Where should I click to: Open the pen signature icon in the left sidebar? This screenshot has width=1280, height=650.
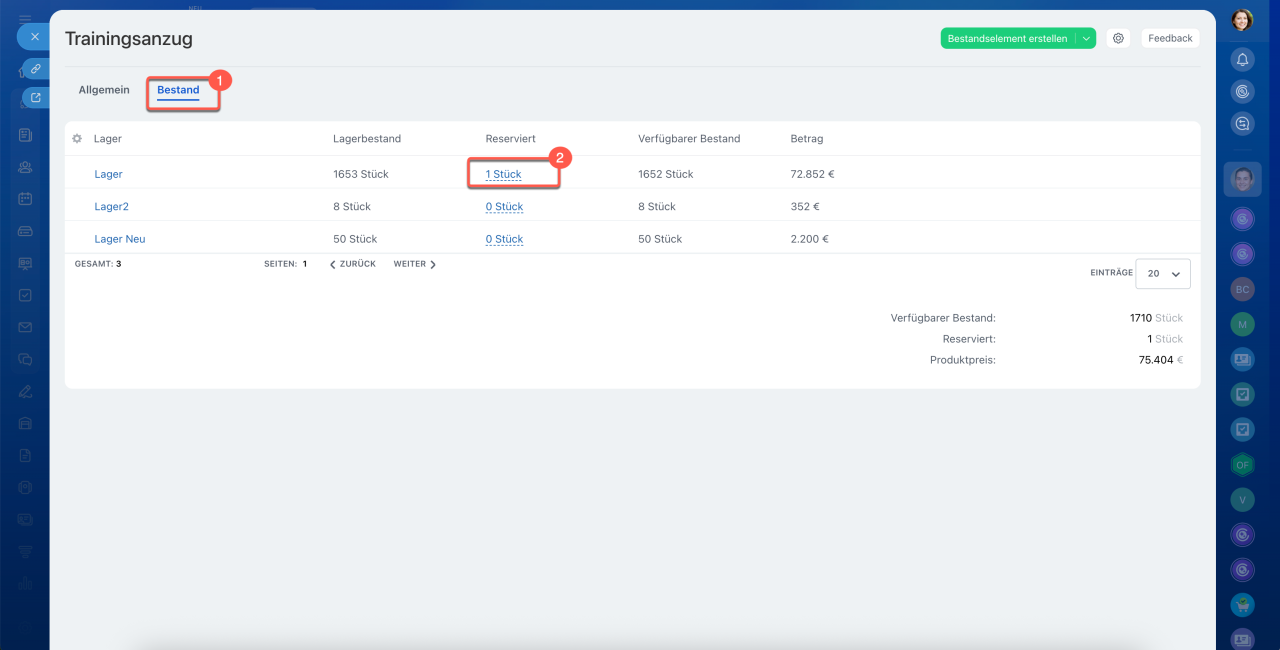(x=25, y=391)
